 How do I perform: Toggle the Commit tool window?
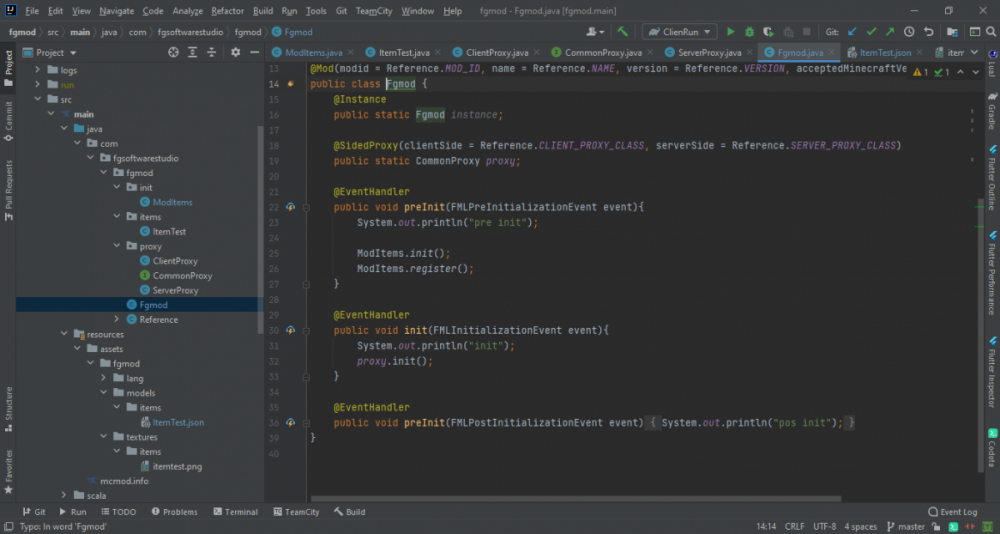pyautogui.click(x=8, y=121)
